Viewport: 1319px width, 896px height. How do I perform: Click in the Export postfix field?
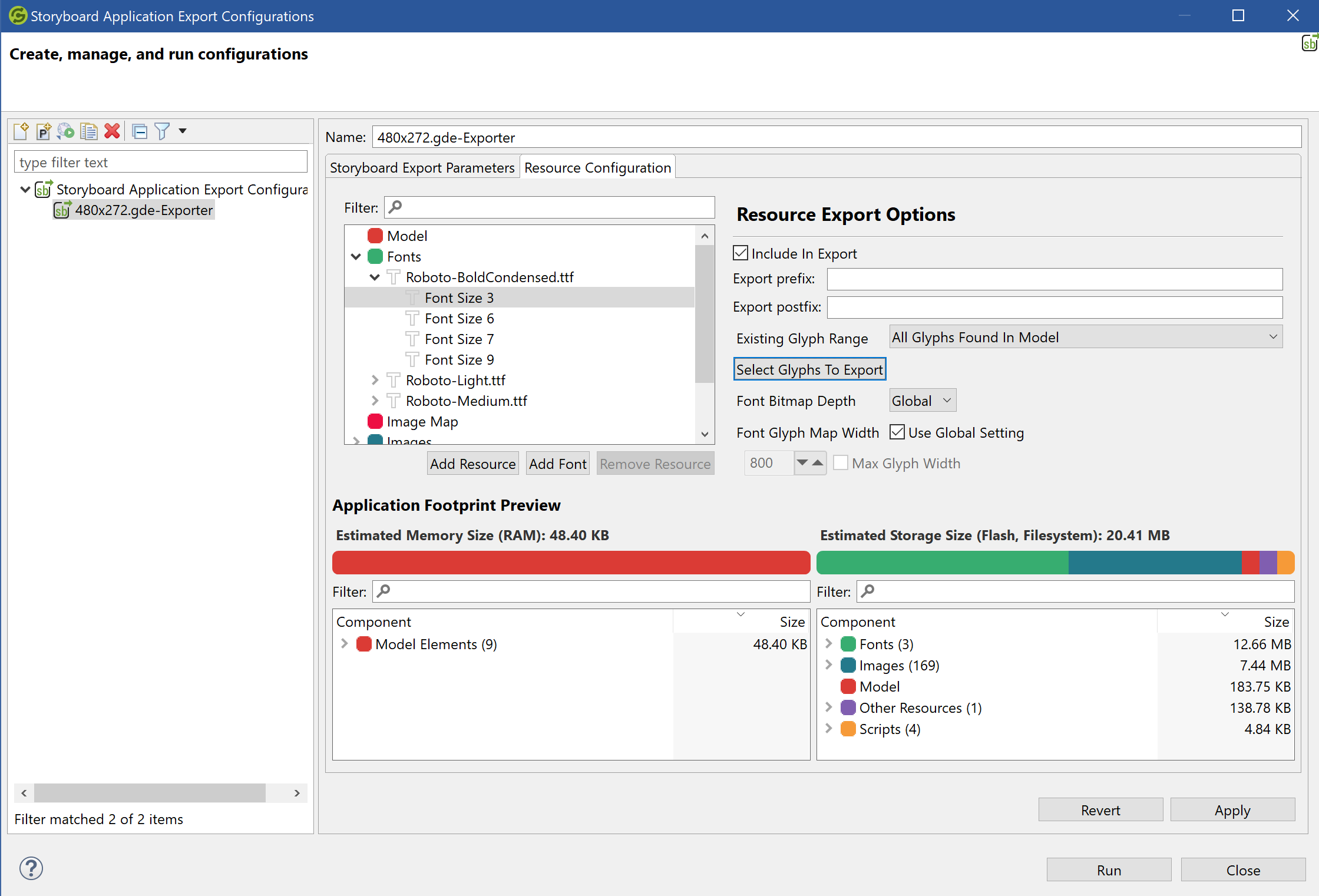coord(1054,307)
